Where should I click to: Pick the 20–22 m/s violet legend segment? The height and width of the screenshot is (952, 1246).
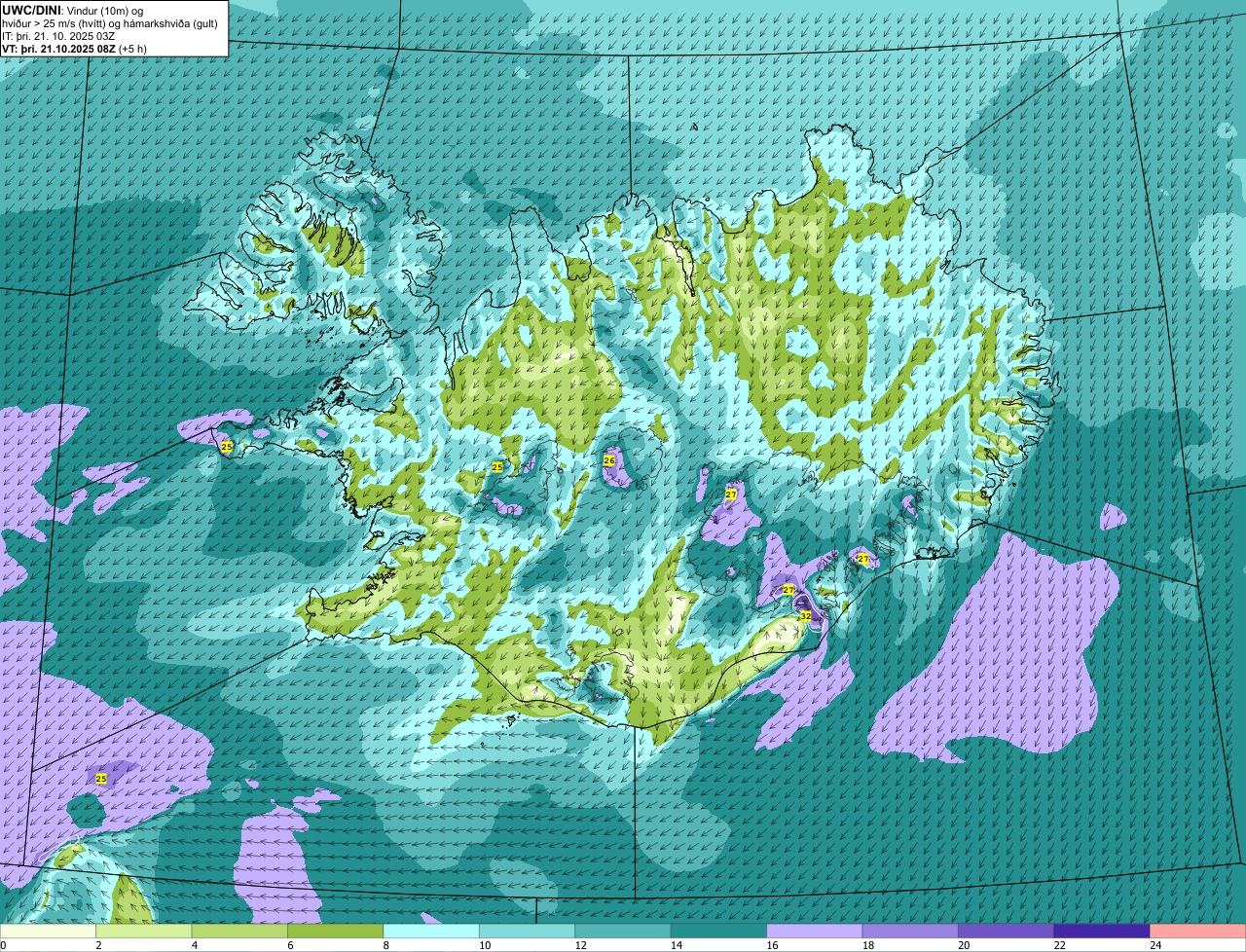coord(1007,931)
